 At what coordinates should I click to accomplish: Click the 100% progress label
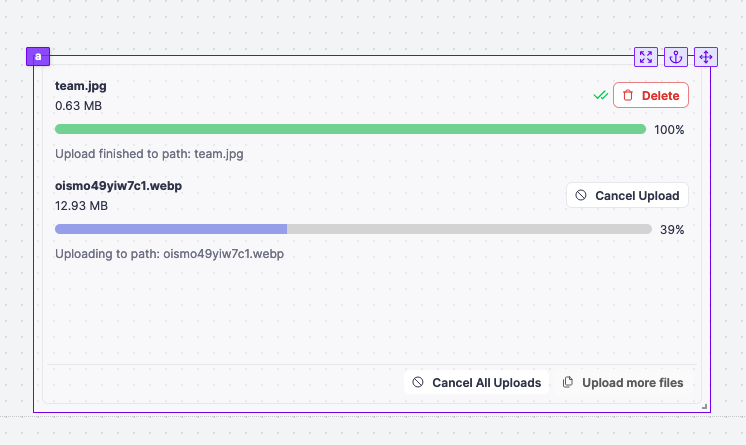pos(669,130)
